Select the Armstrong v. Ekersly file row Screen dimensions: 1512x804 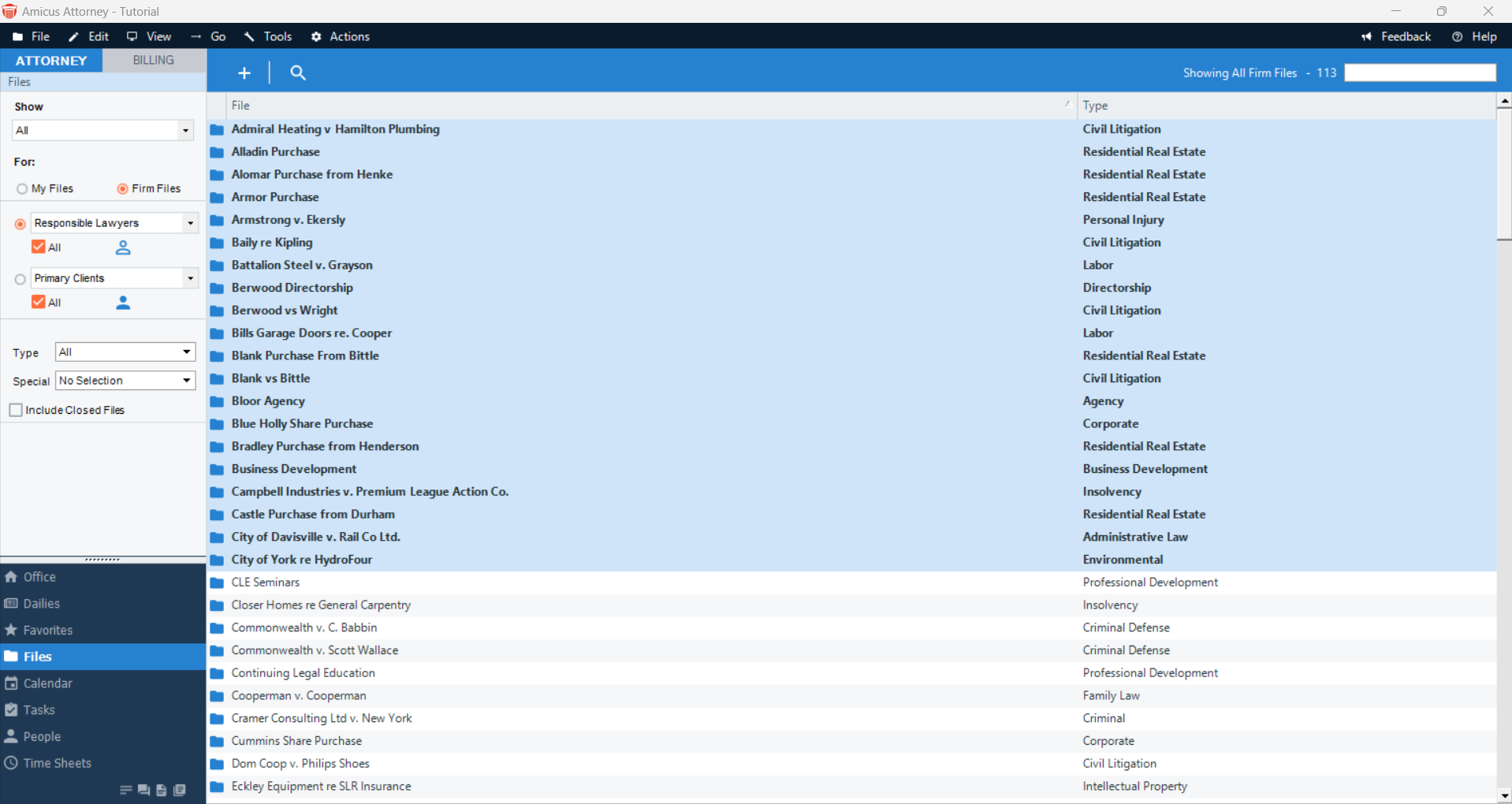[851, 220]
